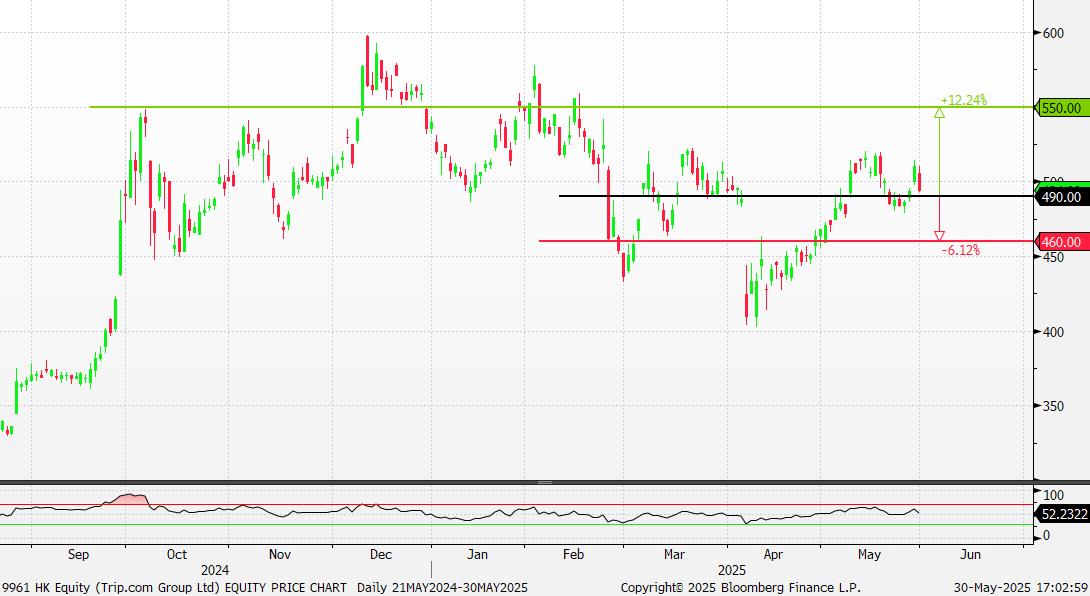Click the 9961 HK Equity chart title text
Viewport: 1090px width, 596px height.
pyautogui.click(x=174, y=588)
